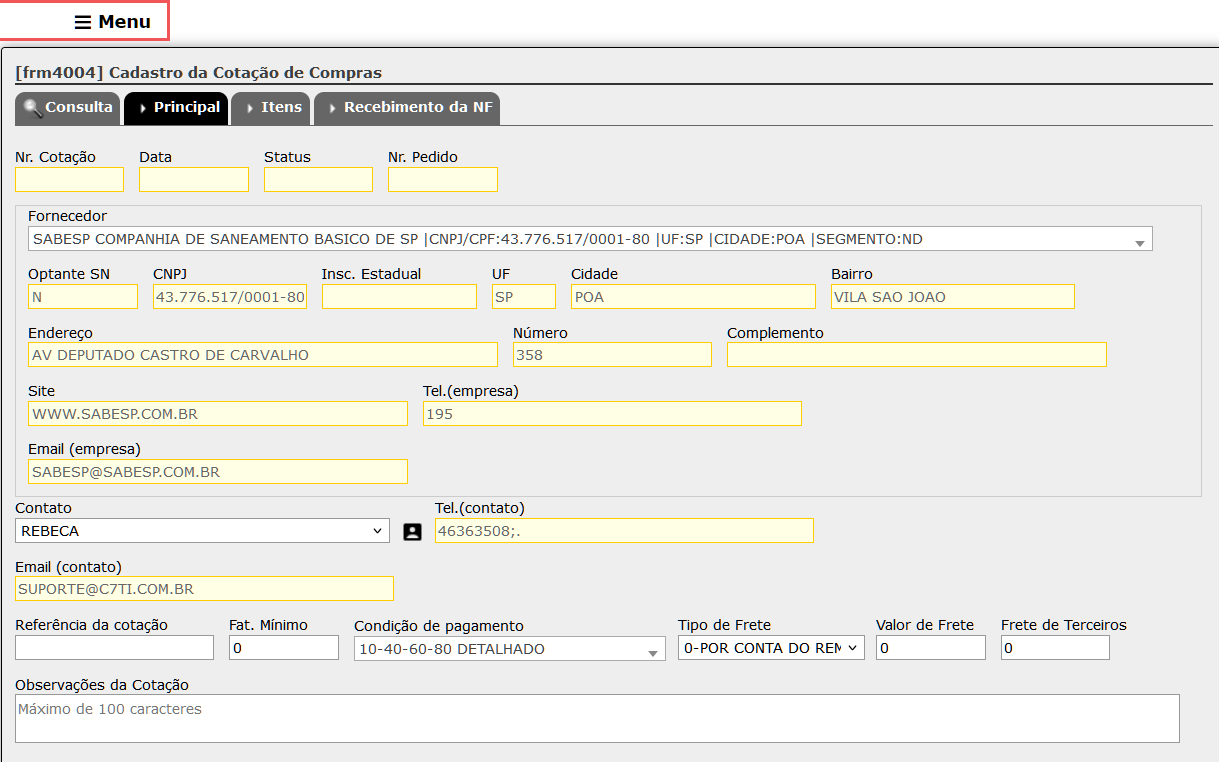Click the Nr. Cotação field
The width and height of the screenshot is (1219, 762).
69,180
